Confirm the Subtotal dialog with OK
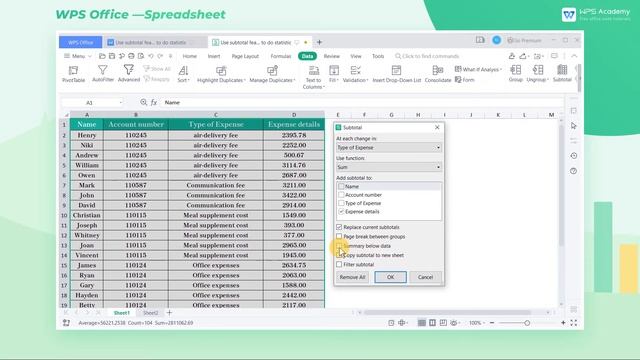The image size is (640, 360). click(391, 277)
